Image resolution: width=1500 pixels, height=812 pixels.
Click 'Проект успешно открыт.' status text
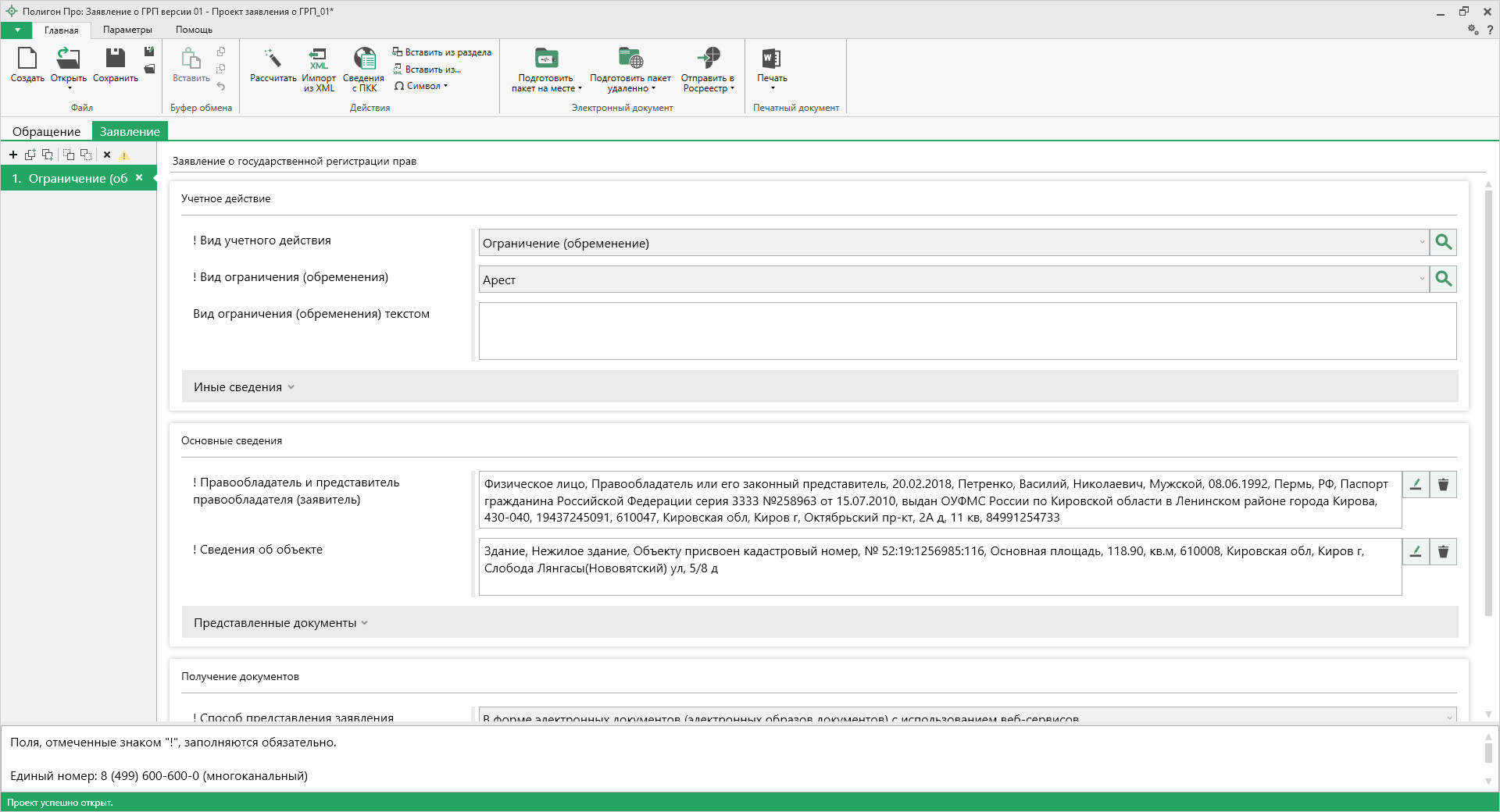tap(59, 803)
